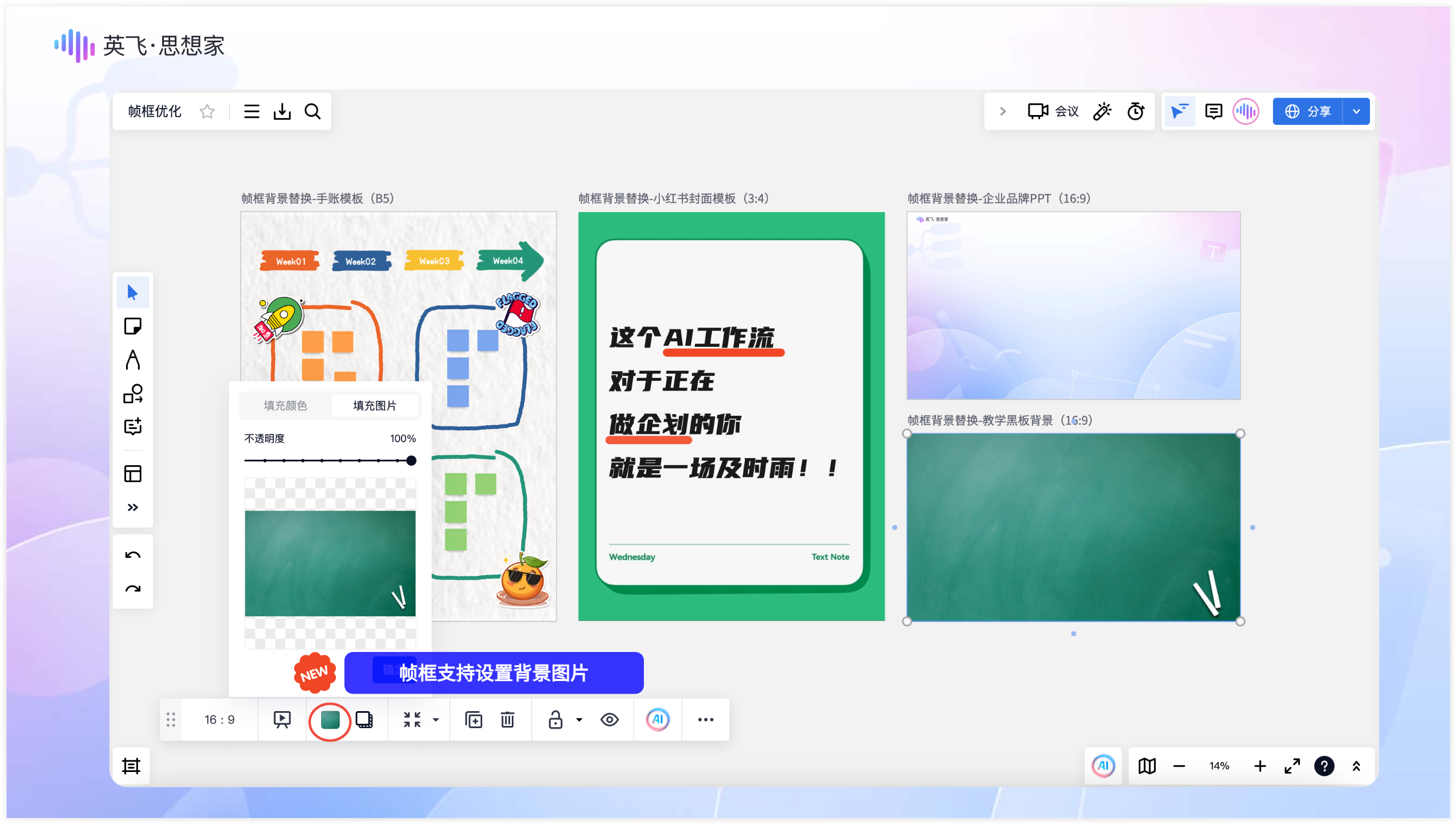Select the text tool

(x=133, y=359)
